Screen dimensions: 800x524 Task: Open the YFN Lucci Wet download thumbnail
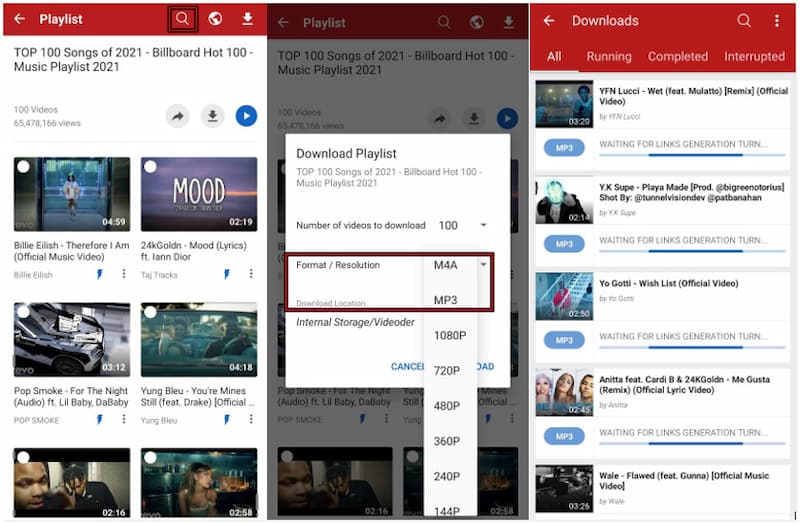(564, 104)
